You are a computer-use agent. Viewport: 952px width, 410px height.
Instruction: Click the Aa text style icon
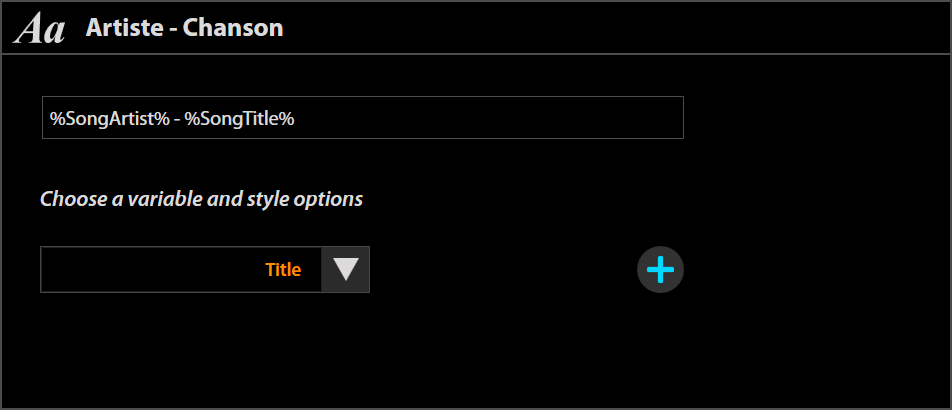click(x=40, y=29)
